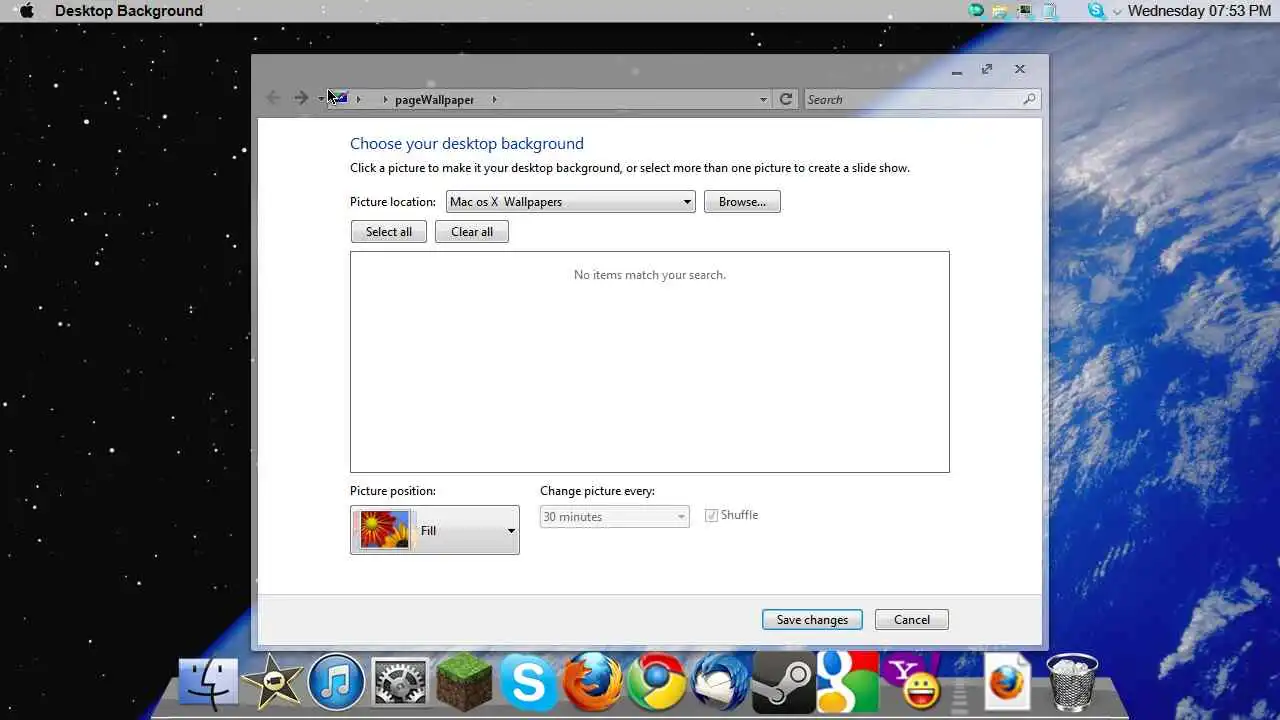Expand chevron after pageWallpaper breadcrumb
Screen dimensions: 1280x720
click(494, 99)
